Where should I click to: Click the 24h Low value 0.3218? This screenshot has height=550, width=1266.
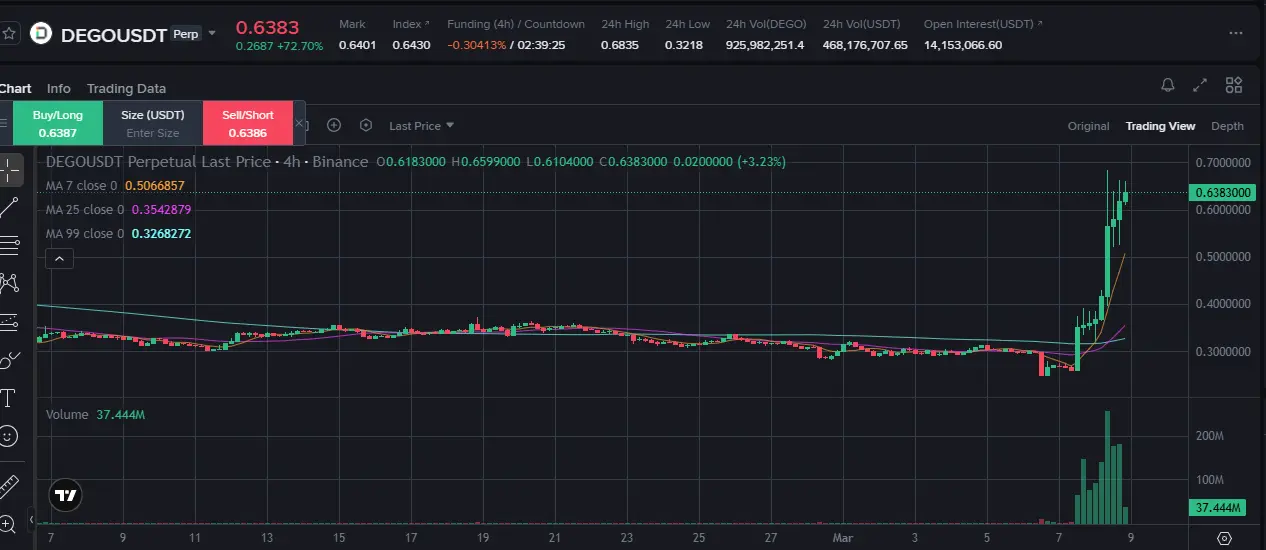pos(685,45)
